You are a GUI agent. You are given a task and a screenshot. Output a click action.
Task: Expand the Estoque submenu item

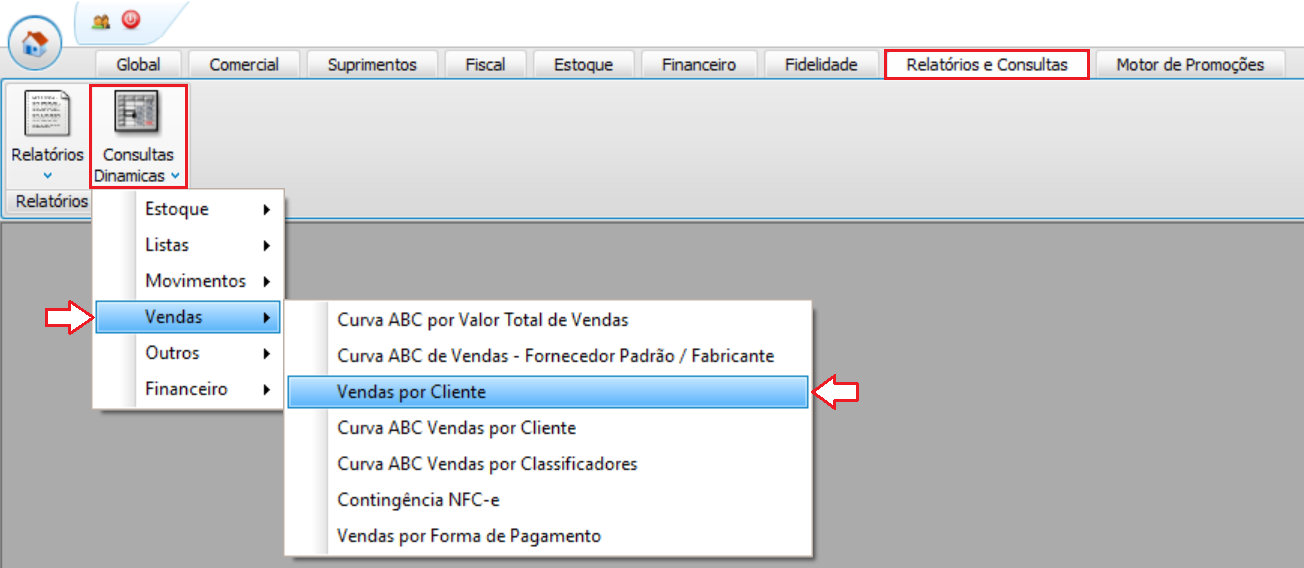click(x=187, y=209)
